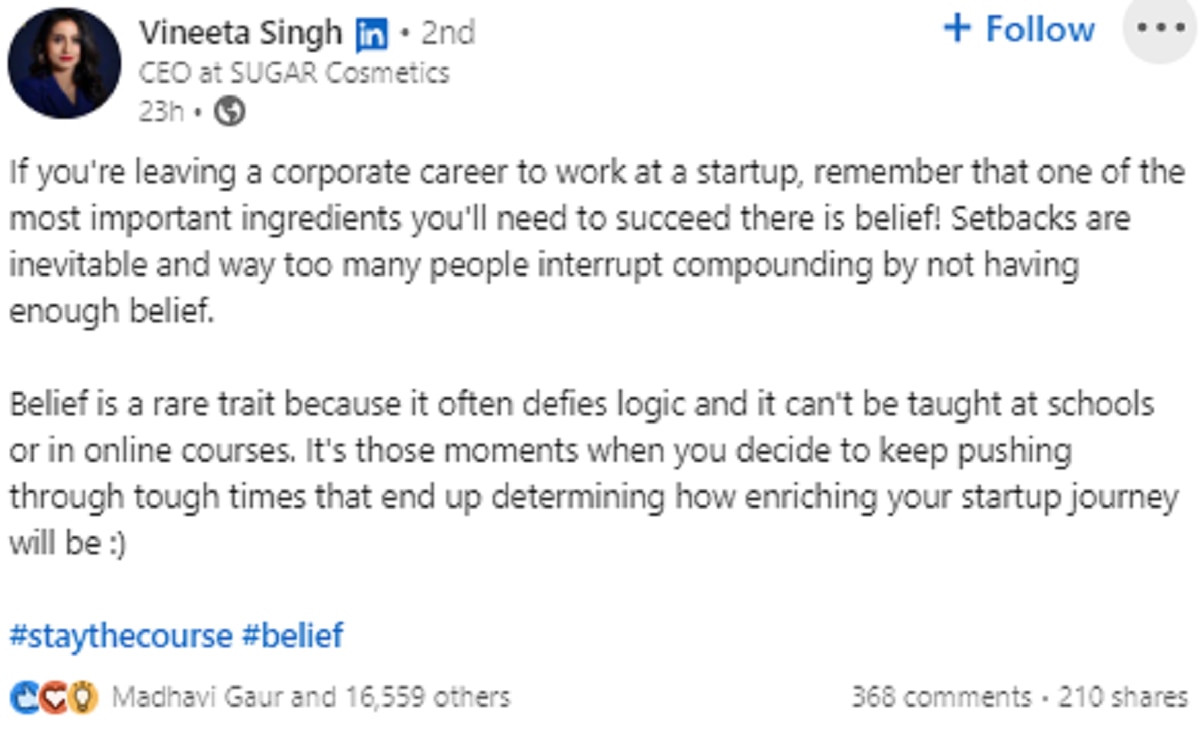Click the 'CEO at SUGAR Cosmetics' headline
Viewport: 1200px width, 735px height.
[x=294, y=73]
